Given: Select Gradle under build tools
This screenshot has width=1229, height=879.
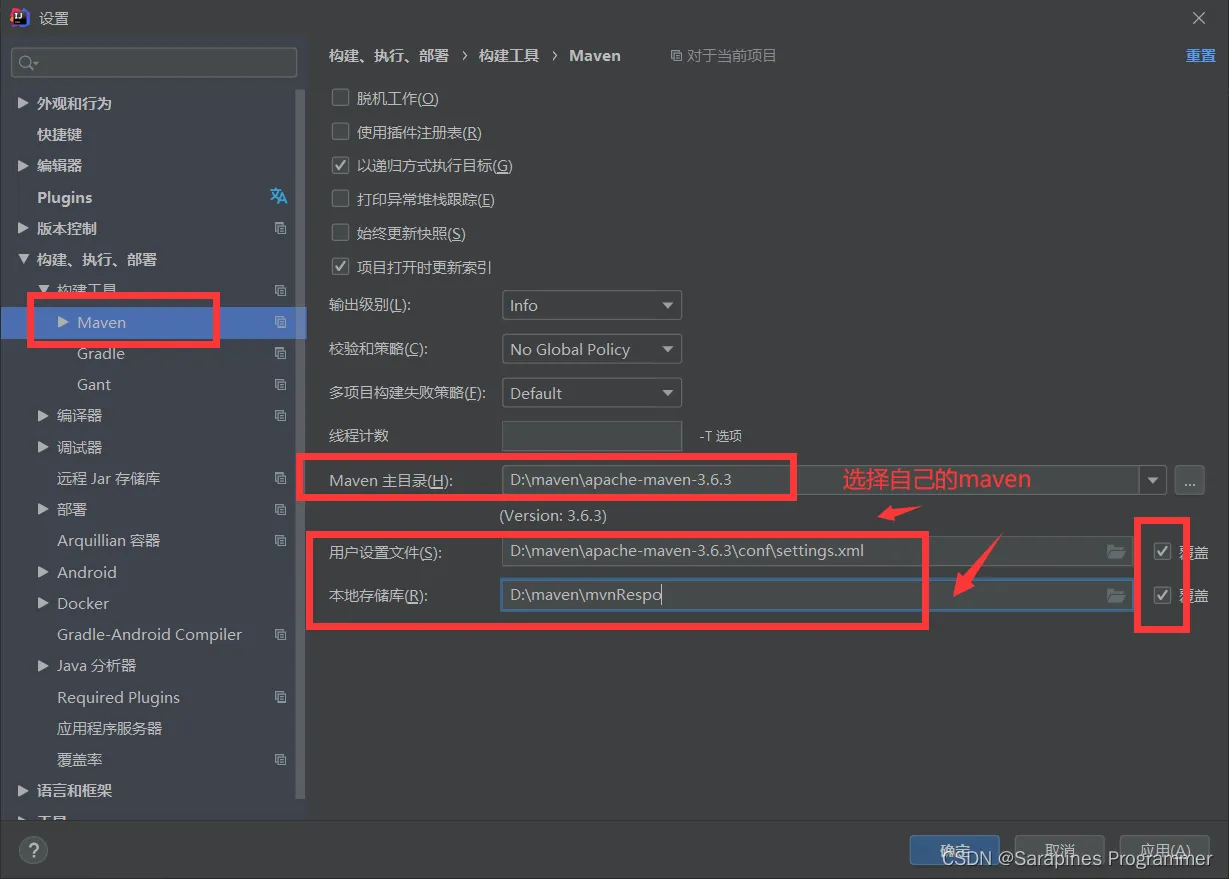Looking at the screenshot, I should (101, 353).
